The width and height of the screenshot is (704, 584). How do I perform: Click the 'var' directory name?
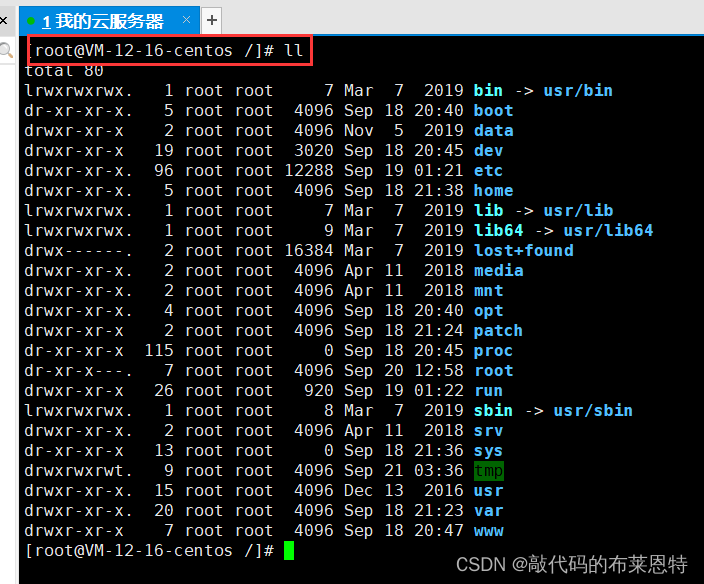488,511
